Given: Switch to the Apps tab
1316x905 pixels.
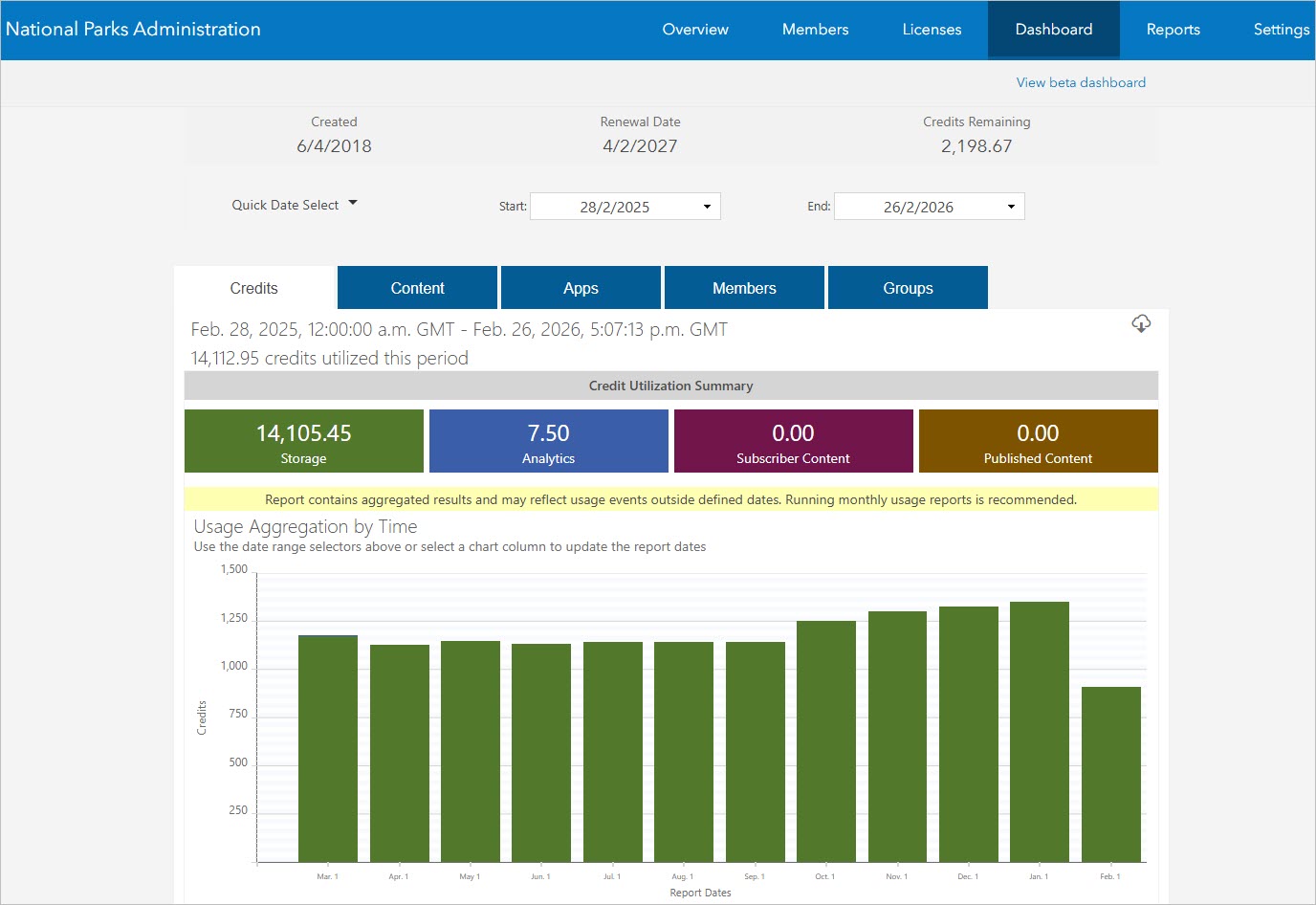Looking at the screenshot, I should tap(581, 287).
